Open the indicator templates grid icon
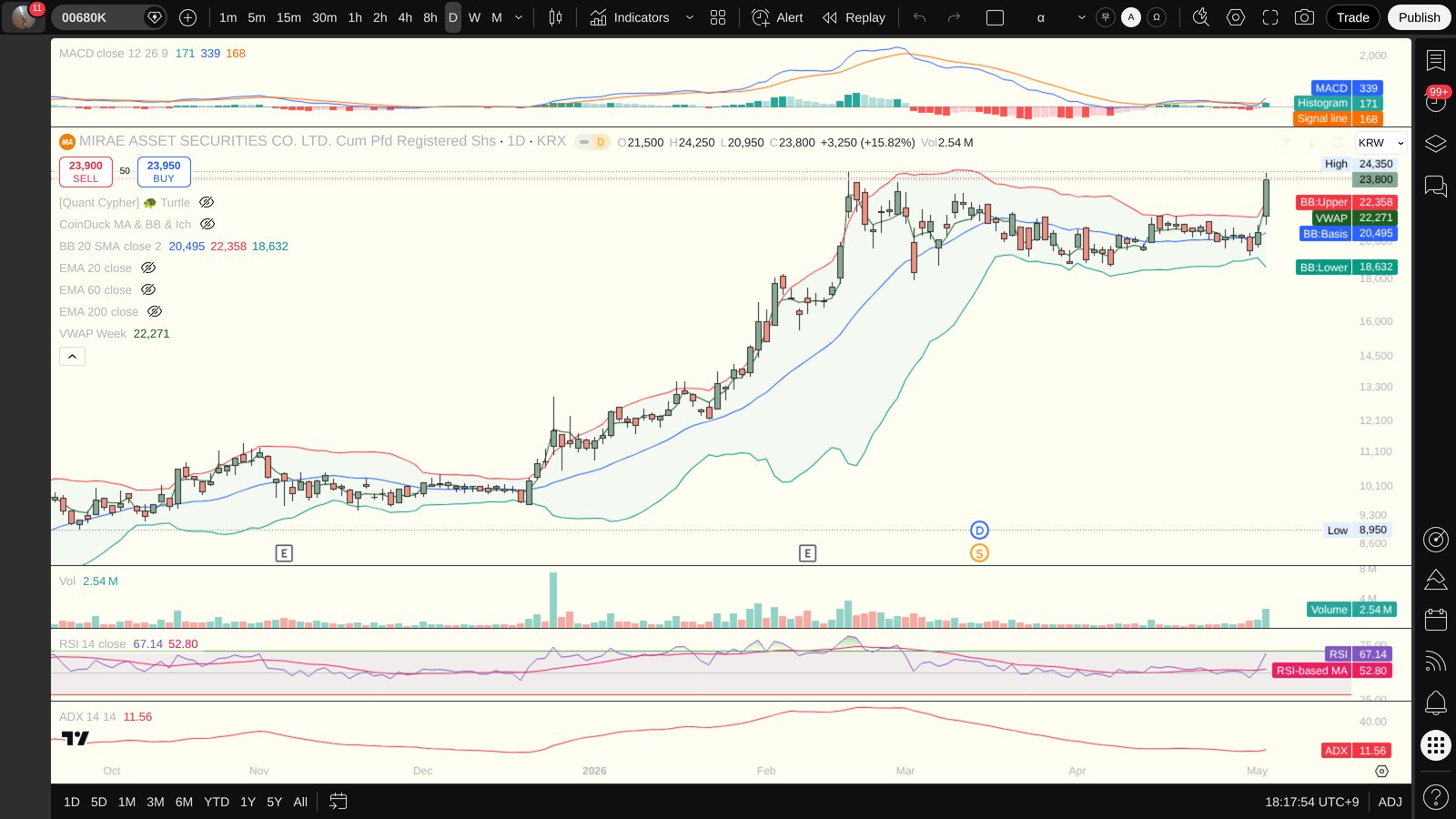The image size is (1456, 819). pyautogui.click(x=718, y=17)
